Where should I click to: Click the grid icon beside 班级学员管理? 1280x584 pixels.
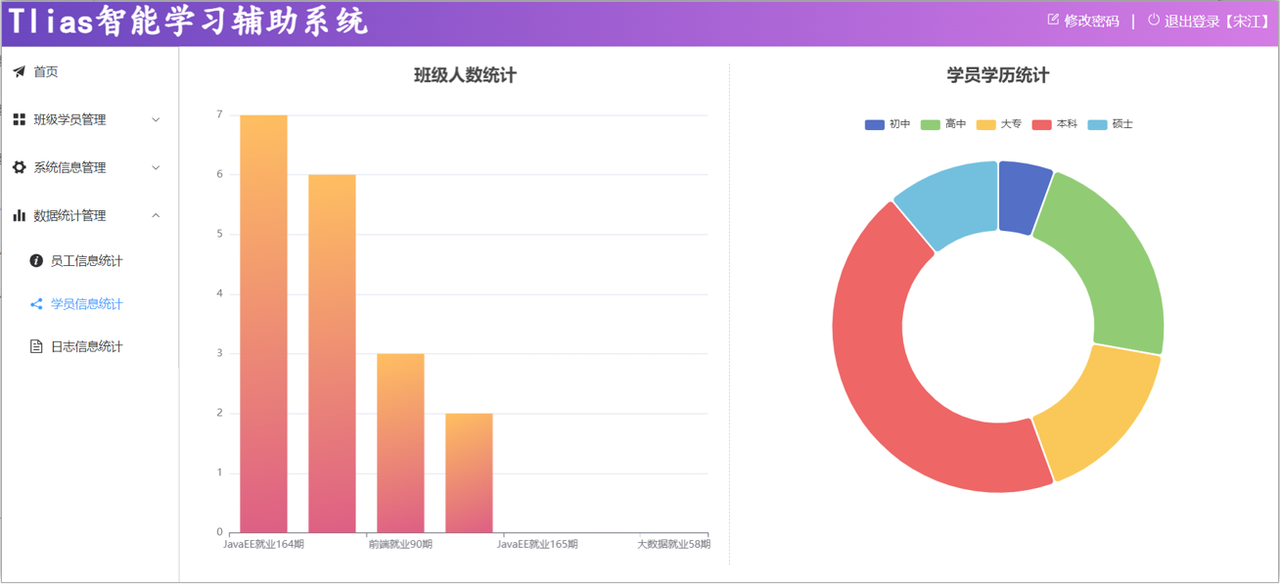(19, 120)
